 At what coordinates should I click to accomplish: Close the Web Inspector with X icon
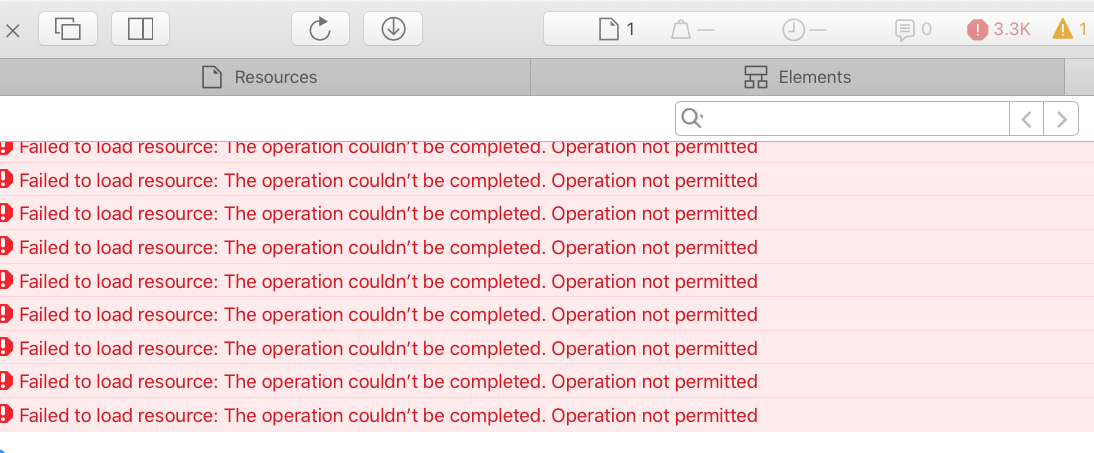pos(13,30)
